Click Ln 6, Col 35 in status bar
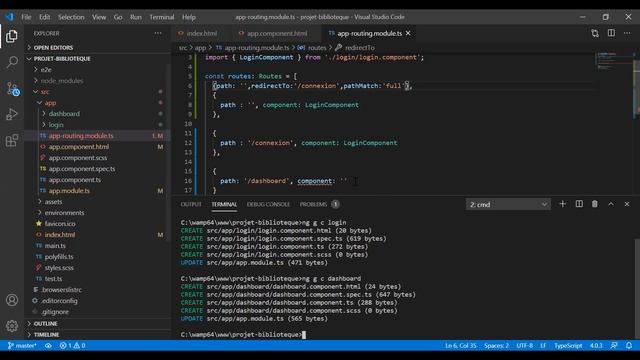This screenshot has height=360, width=640. [x=460, y=345]
